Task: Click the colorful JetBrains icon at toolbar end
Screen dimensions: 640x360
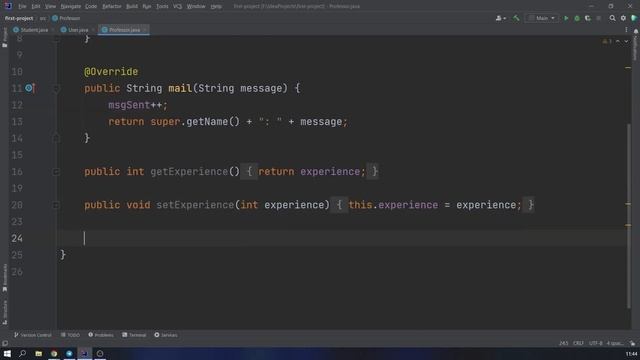Action: click(x=634, y=18)
